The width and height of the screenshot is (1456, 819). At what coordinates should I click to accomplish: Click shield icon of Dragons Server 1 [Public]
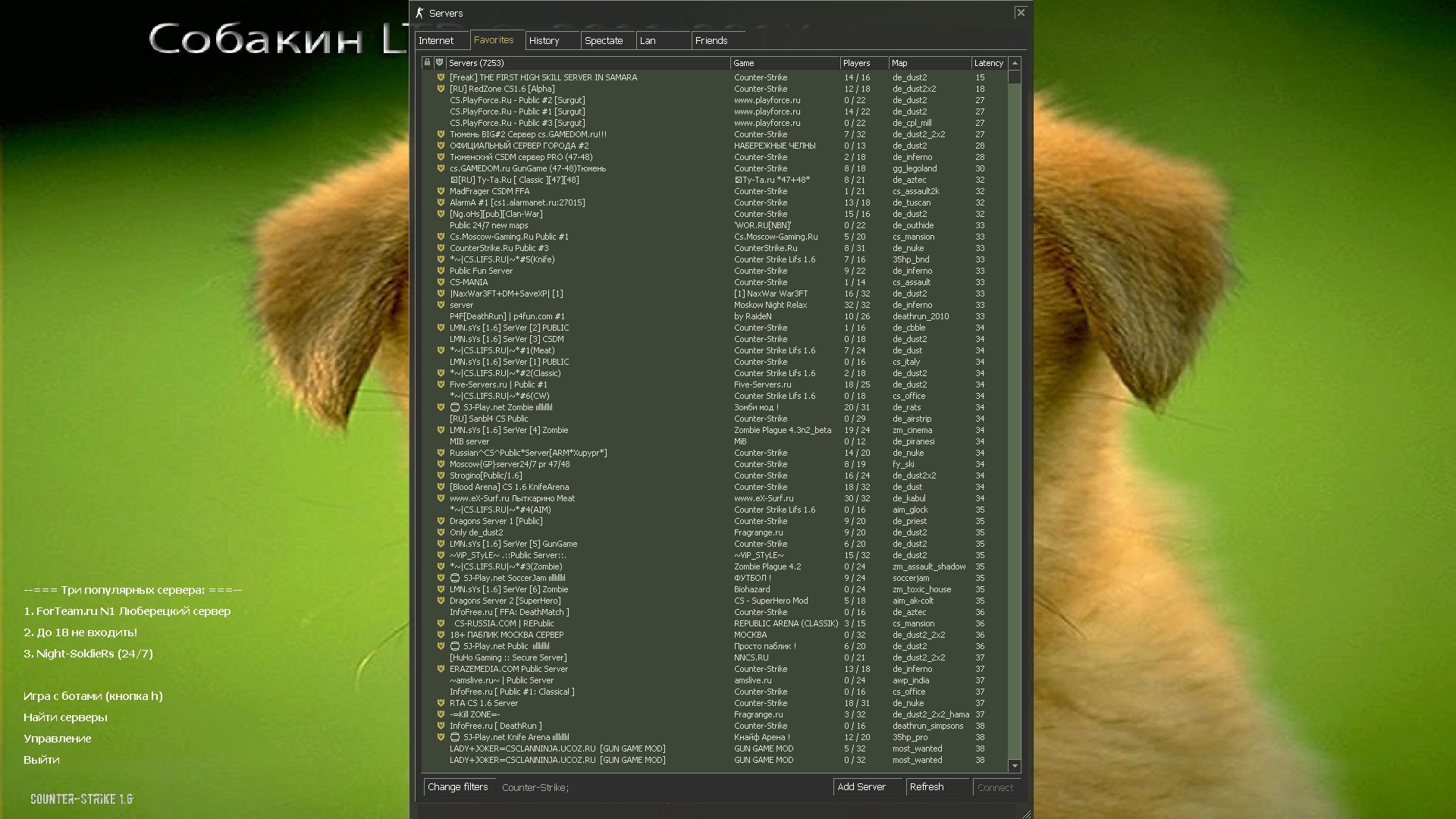coord(441,521)
